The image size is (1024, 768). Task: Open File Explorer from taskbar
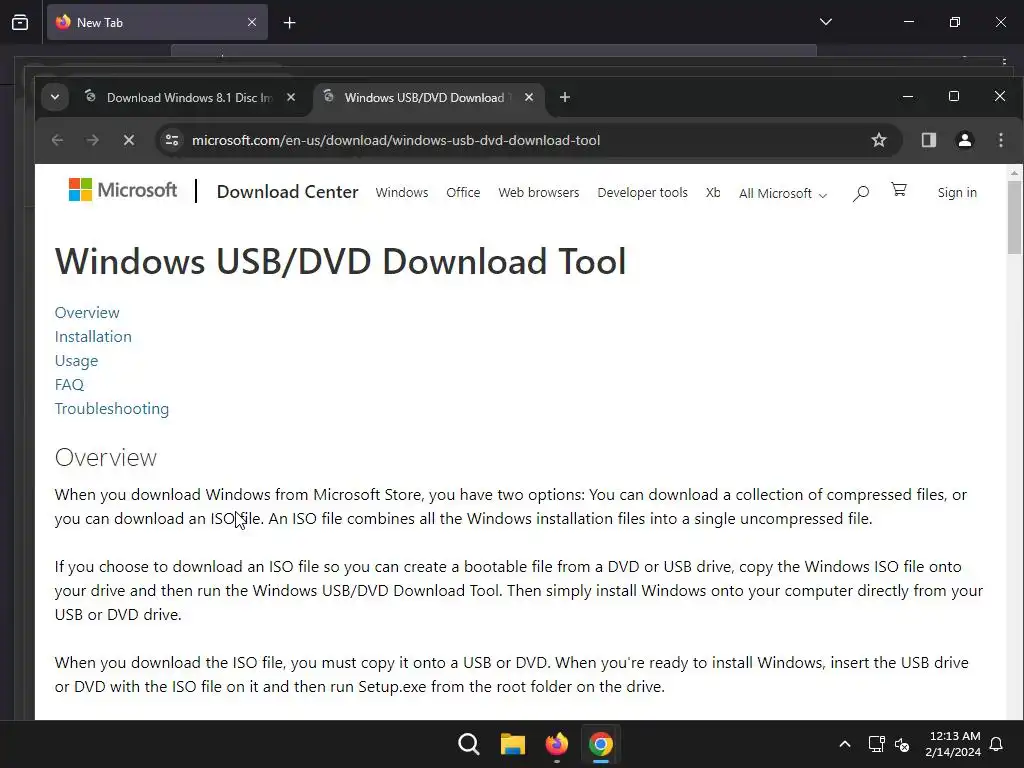point(513,744)
